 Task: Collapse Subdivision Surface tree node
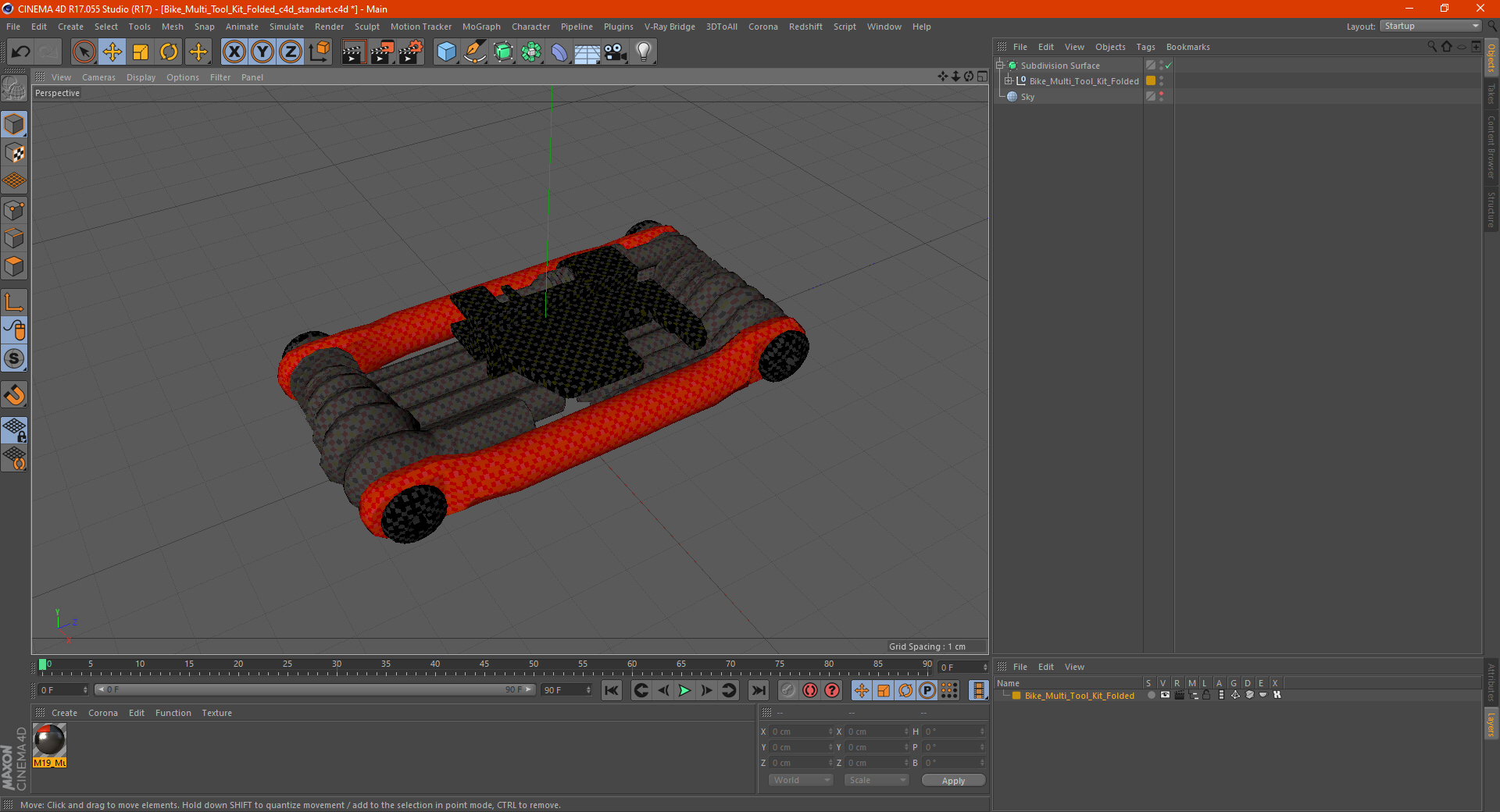click(999, 66)
